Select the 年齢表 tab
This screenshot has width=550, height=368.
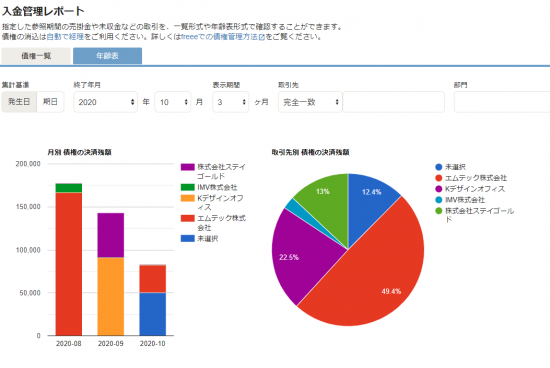coord(107,56)
